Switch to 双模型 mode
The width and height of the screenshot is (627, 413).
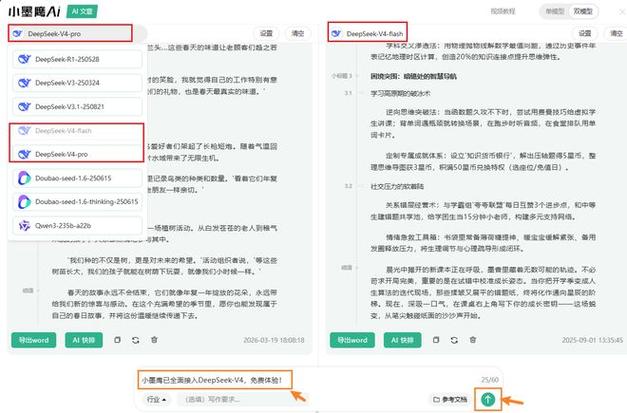tap(583, 11)
